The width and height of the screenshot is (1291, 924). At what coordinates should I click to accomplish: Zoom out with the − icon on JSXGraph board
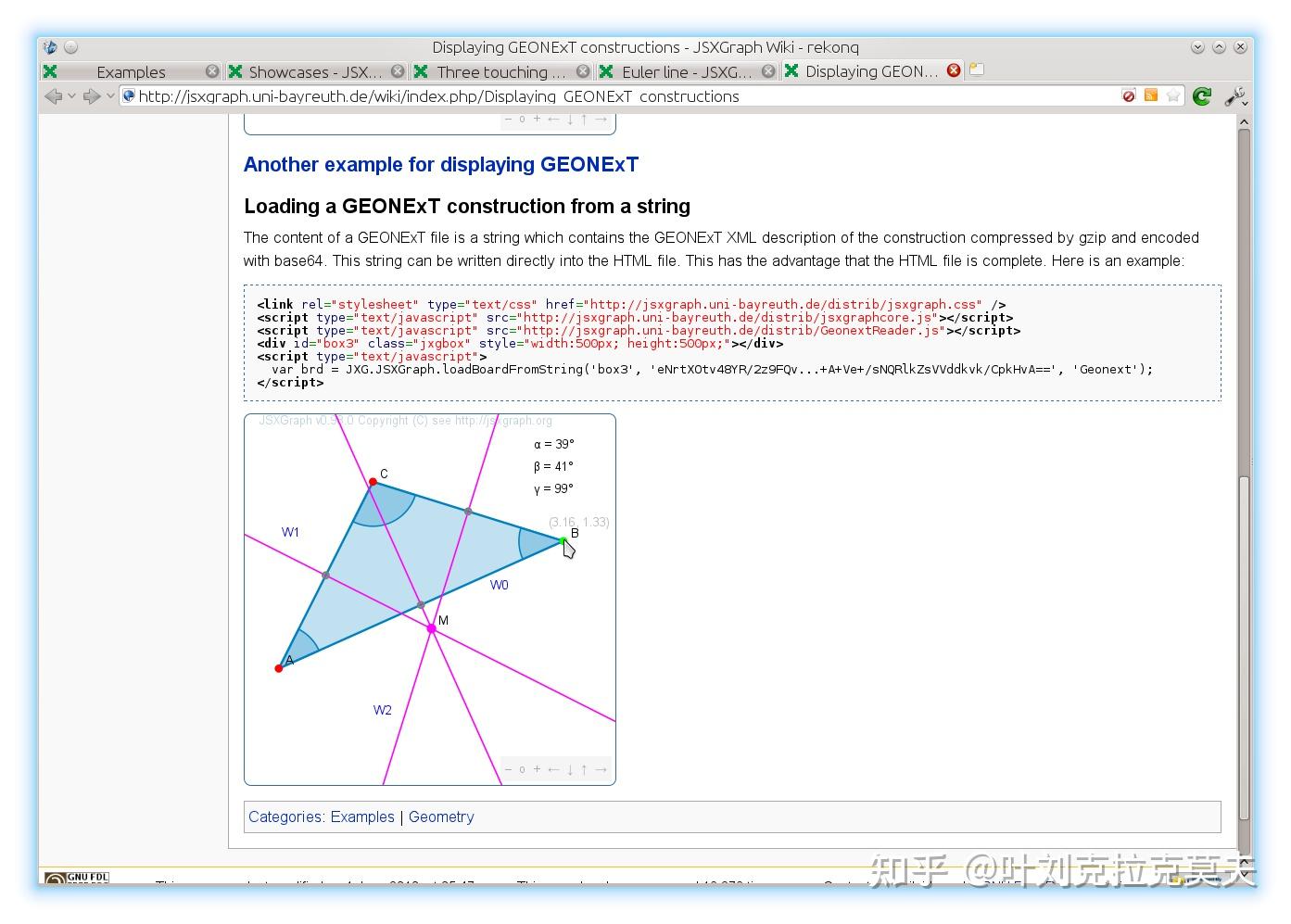click(x=508, y=769)
